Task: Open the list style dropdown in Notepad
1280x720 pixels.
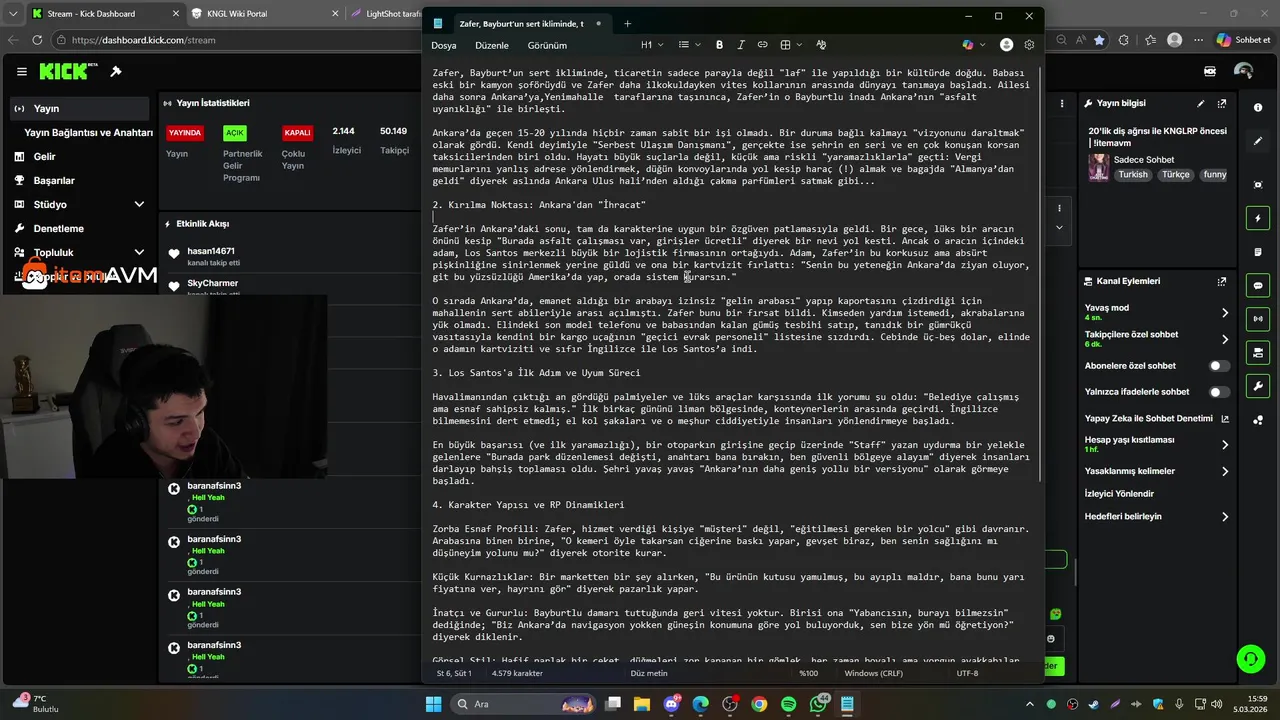Action: [689, 45]
